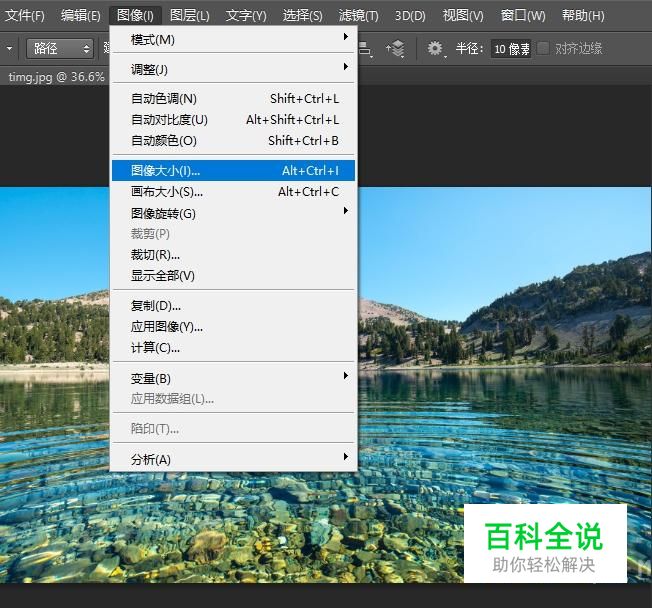Open the 图层(L) menu
Viewport: 652px width, 608px height.
[x=190, y=16]
